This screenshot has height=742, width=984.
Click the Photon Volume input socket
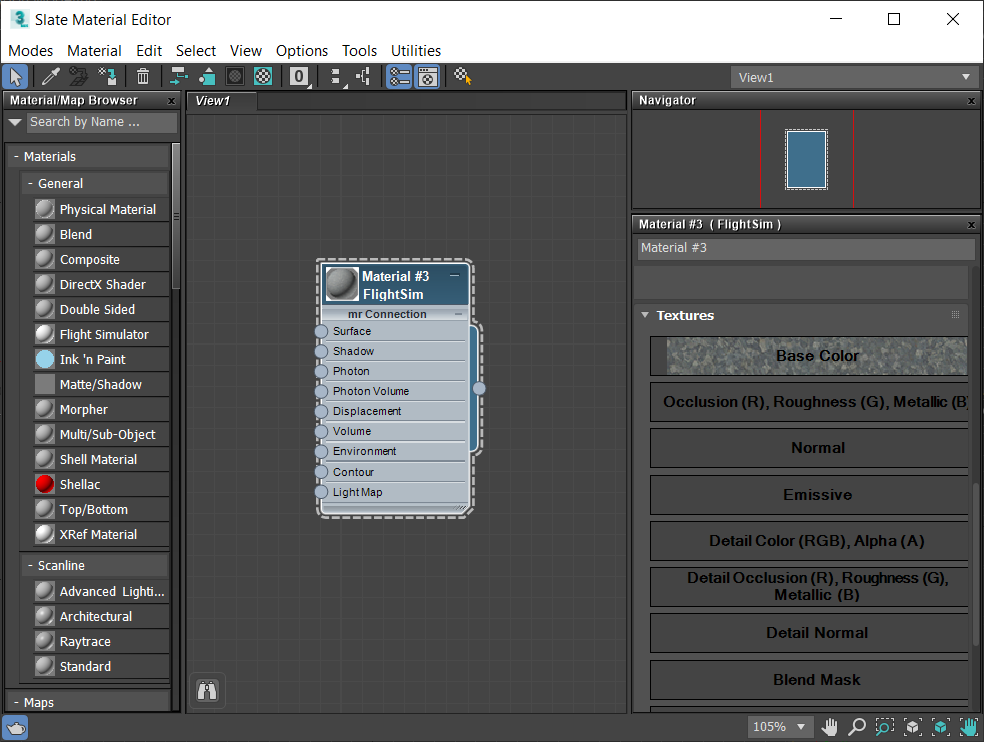point(321,392)
